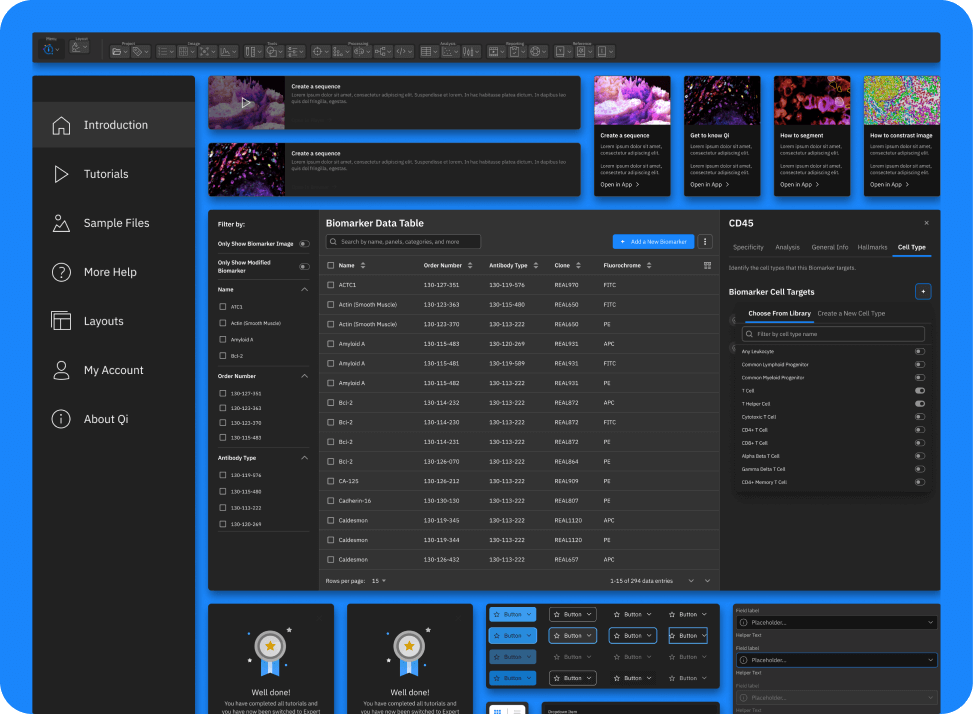
Task: Open My Account in the sidebar
Action: 114,370
